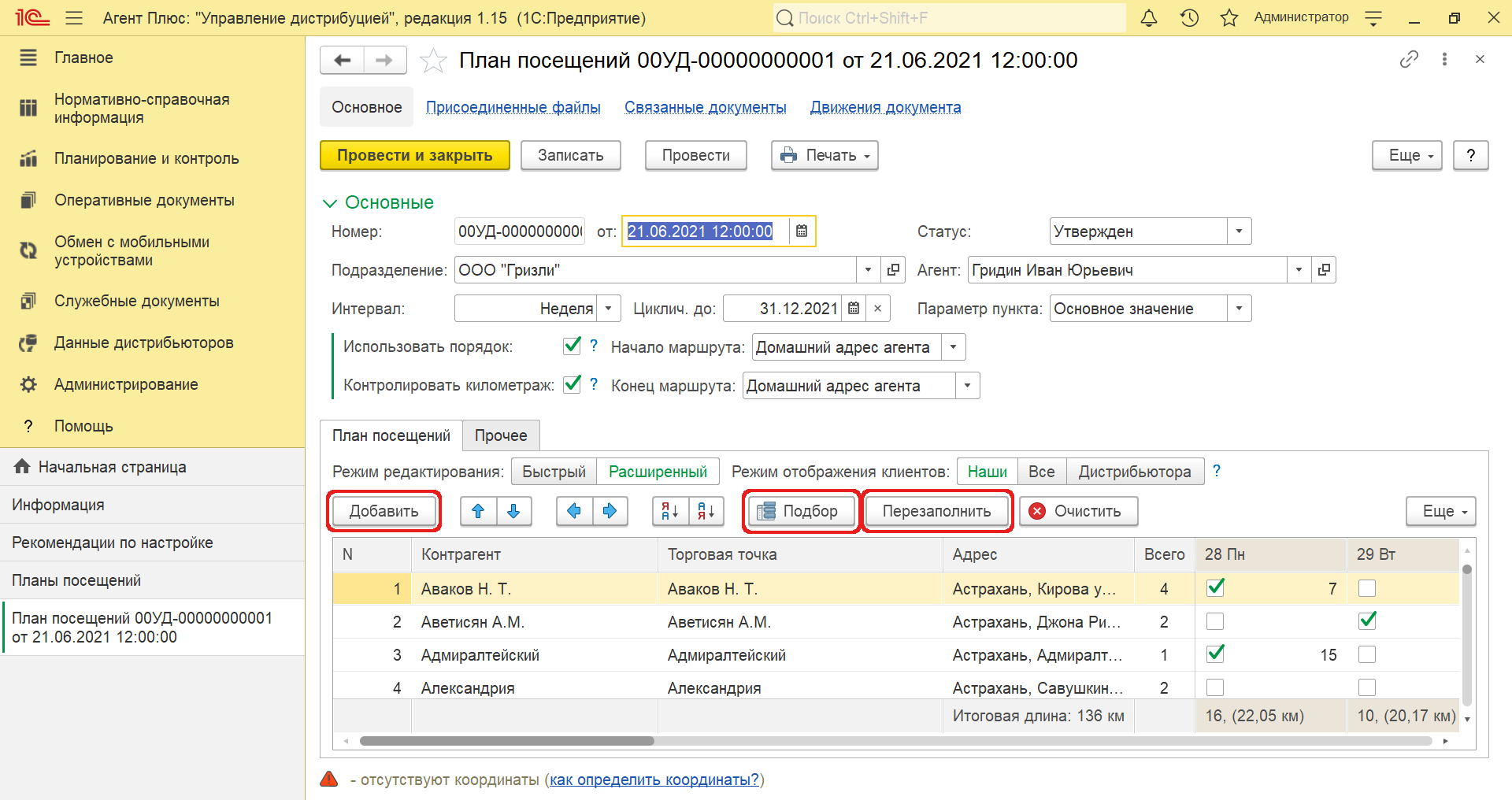Clear the Циклич. до date field
This screenshot has height=800, width=1512.
[878, 309]
